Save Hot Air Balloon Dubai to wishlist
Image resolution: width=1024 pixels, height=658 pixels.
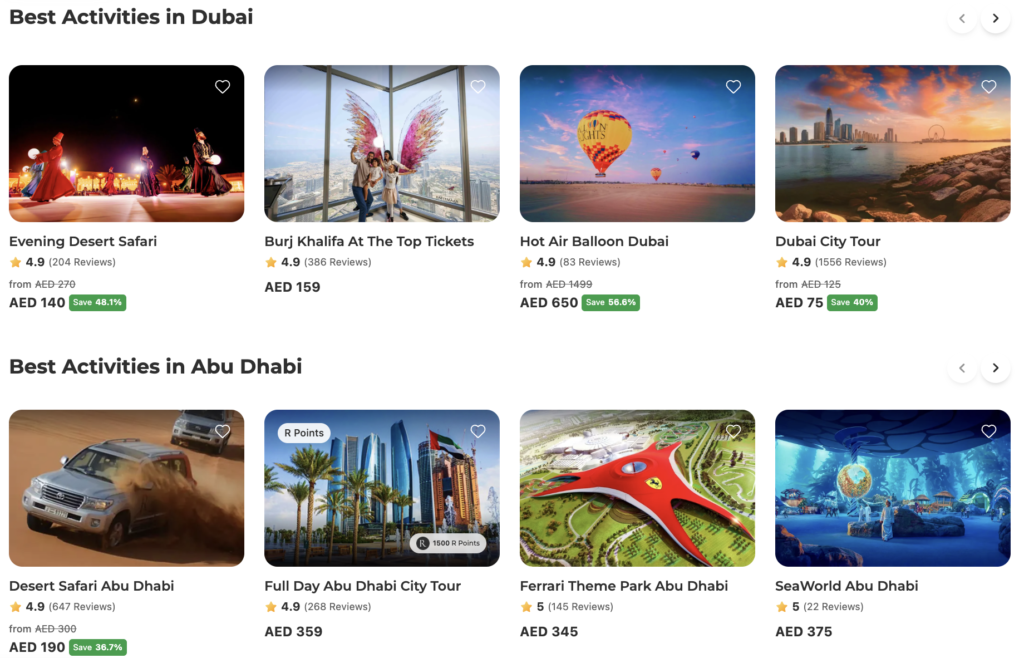coord(733,86)
